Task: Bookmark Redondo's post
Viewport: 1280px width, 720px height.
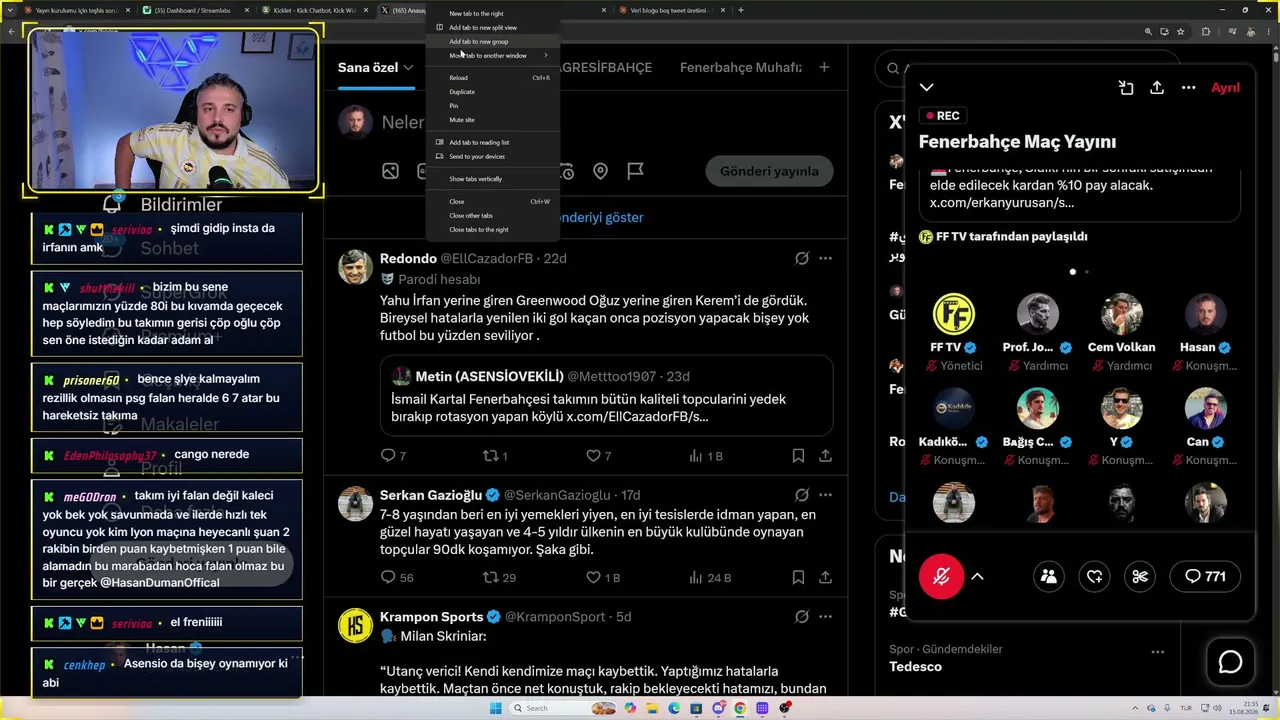Action: tap(798, 456)
